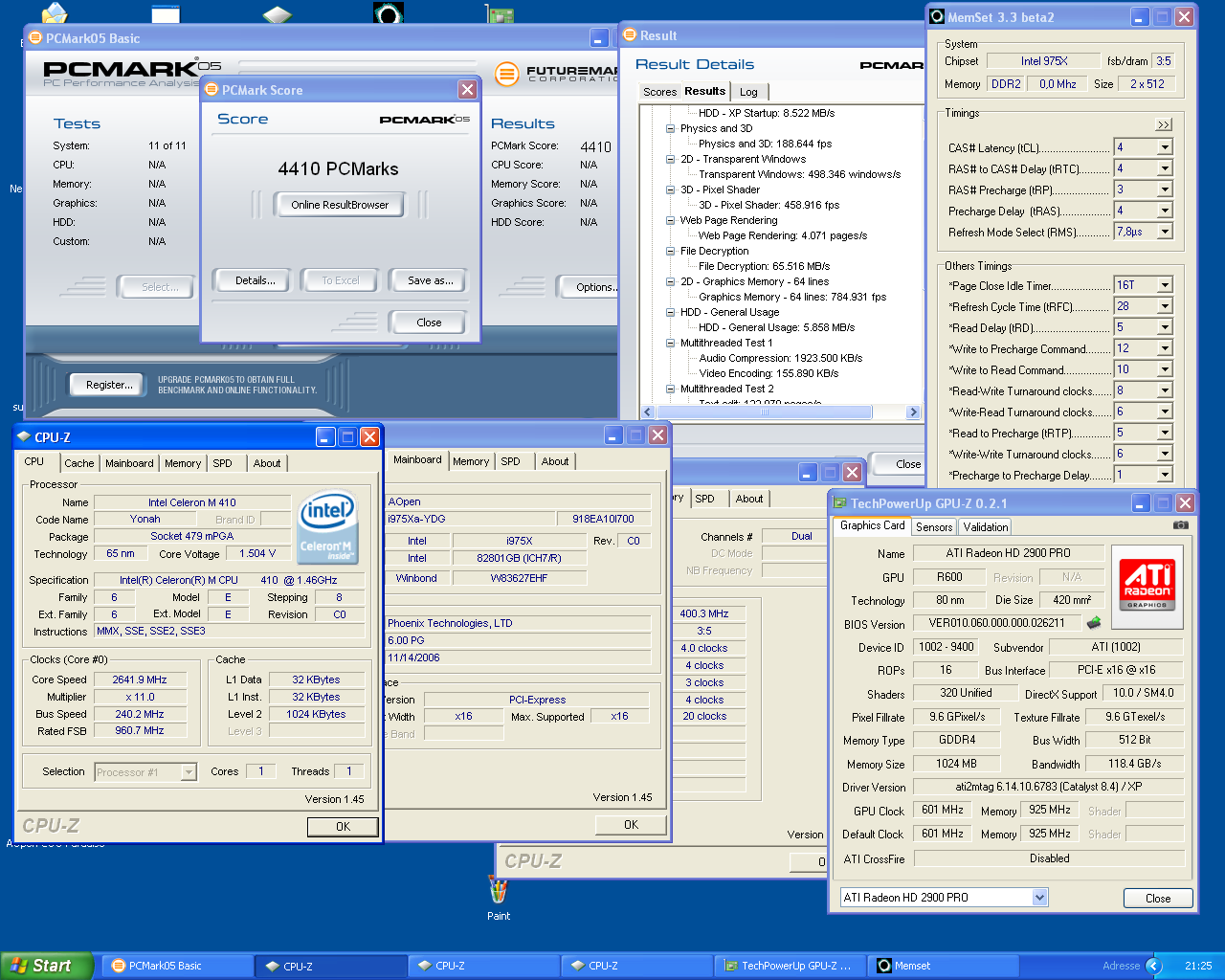Collapse the Multithreaded Test 1 node
The width and height of the screenshot is (1225, 980).
(x=671, y=343)
